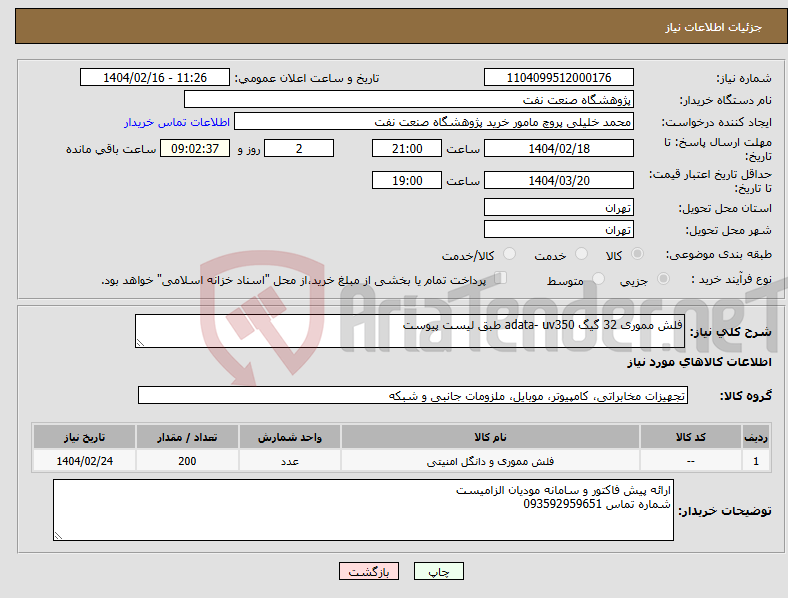Click the delivery province field تهران

558,207
